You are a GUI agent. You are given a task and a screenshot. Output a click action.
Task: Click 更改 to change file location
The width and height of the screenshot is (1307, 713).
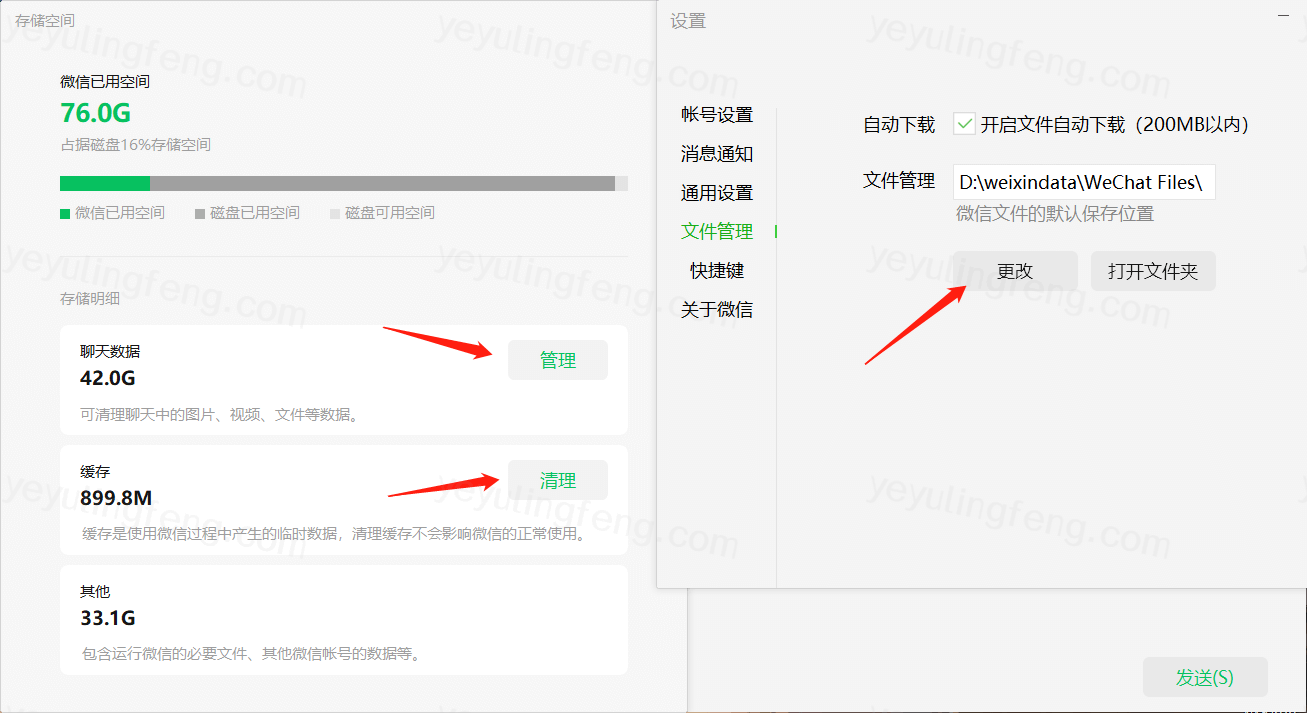(x=1015, y=271)
